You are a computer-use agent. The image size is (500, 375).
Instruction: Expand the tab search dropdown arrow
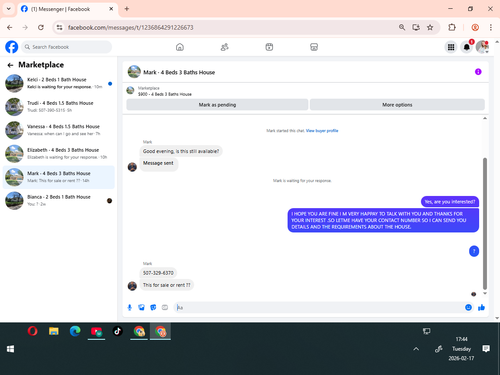pos(9,9)
